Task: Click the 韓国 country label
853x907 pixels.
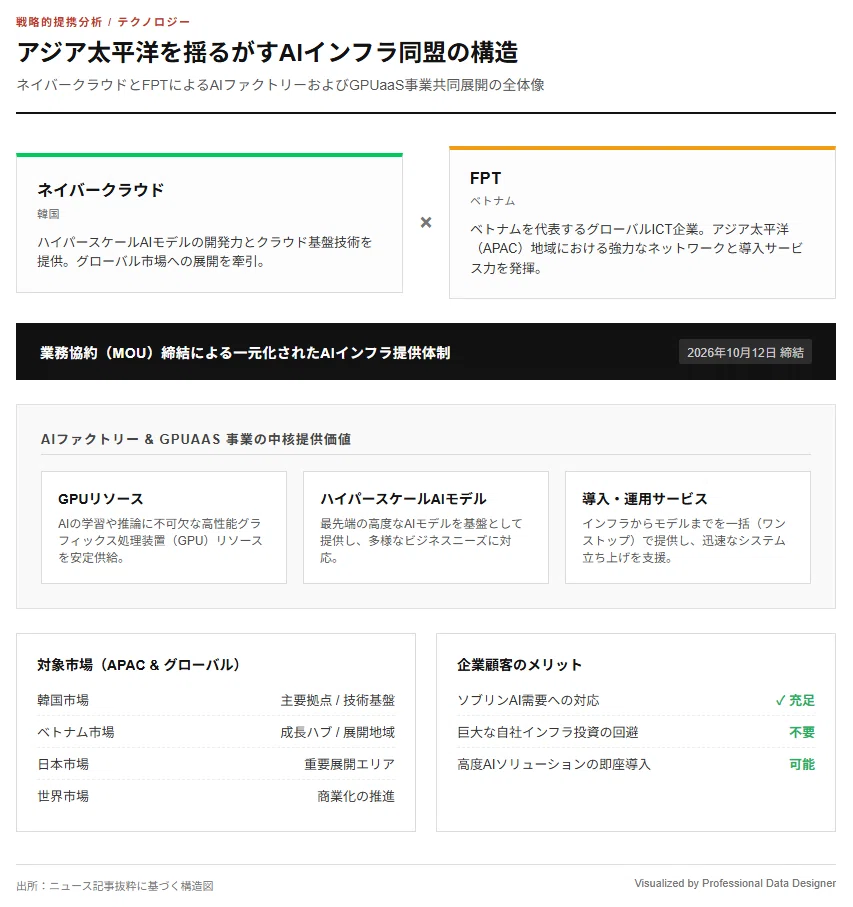Action: point(48,214)
